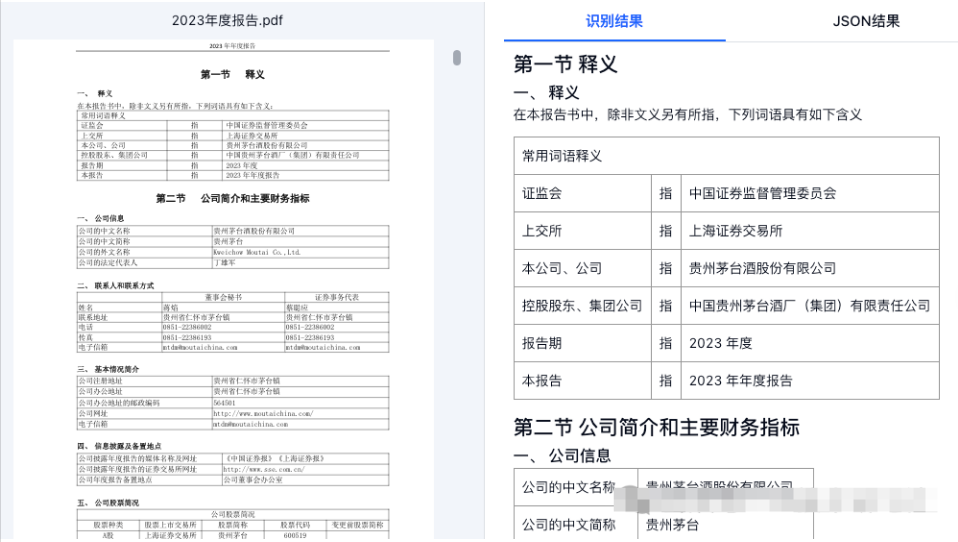This screenshot has height=542, width=958.
Task: Click the 一、公司信息 subheading in results
Action: (x=562, y=455)
